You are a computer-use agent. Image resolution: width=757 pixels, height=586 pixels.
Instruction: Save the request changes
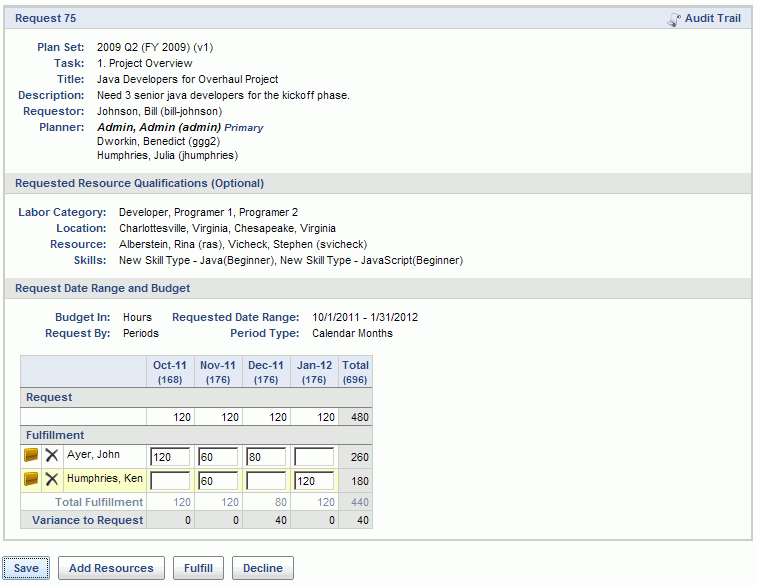click(26, 568)
